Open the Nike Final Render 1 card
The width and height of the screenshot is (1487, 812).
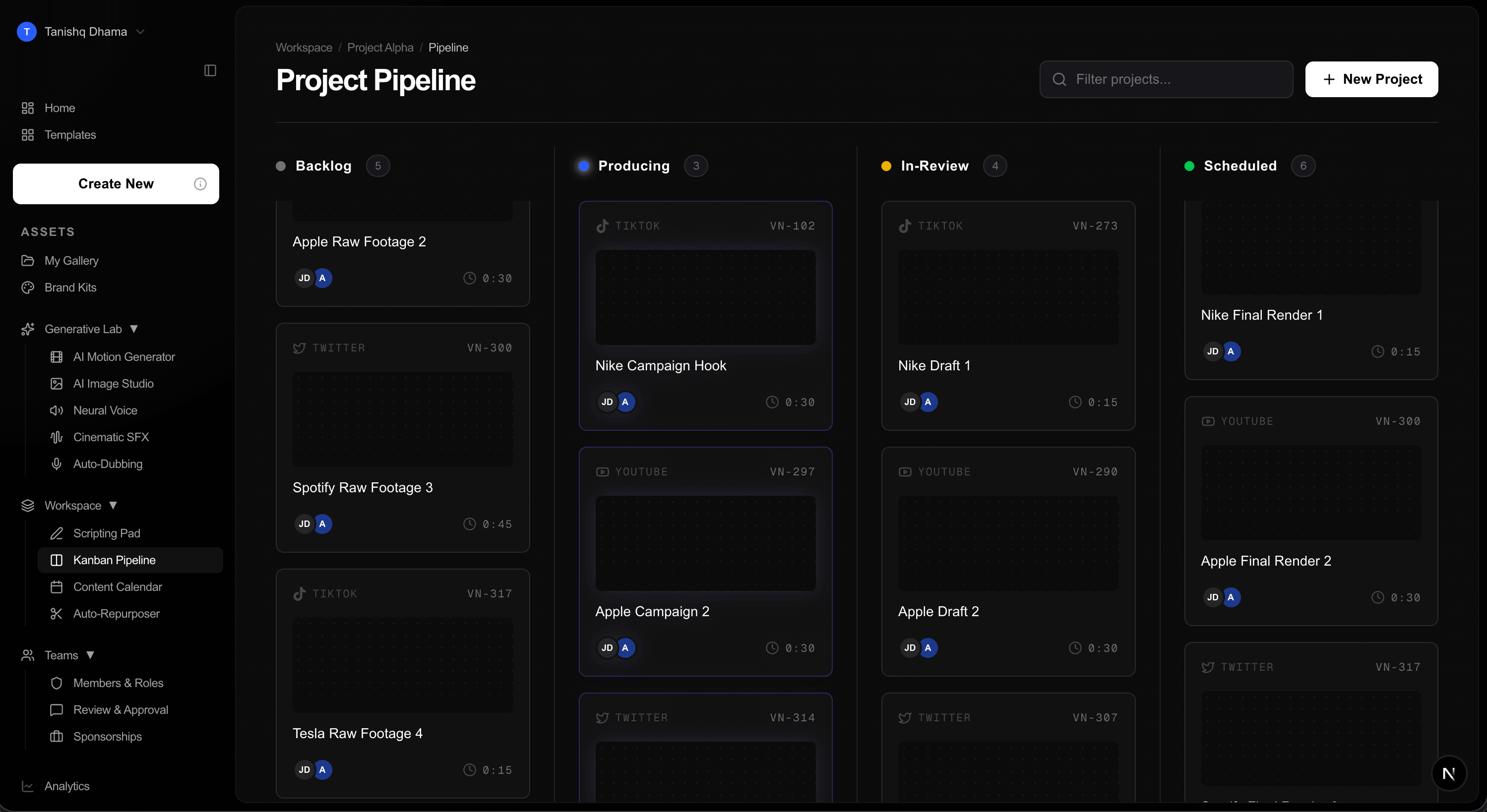pos(1311,290)
